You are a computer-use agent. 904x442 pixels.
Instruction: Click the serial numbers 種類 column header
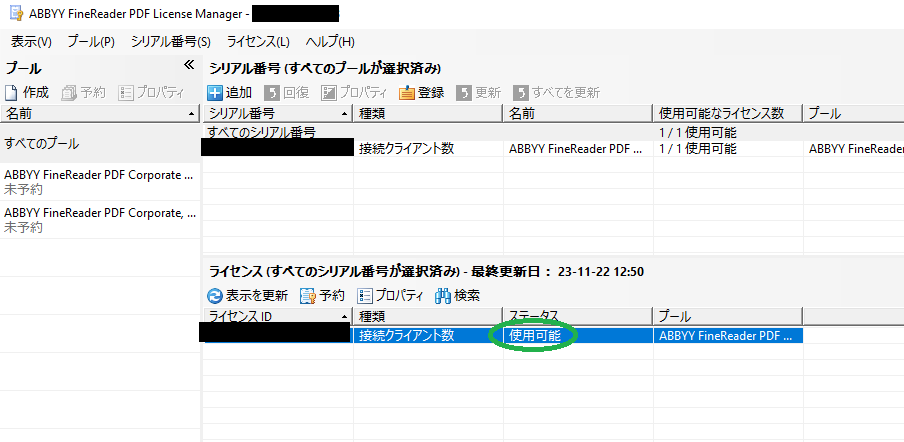coord(428,114)
